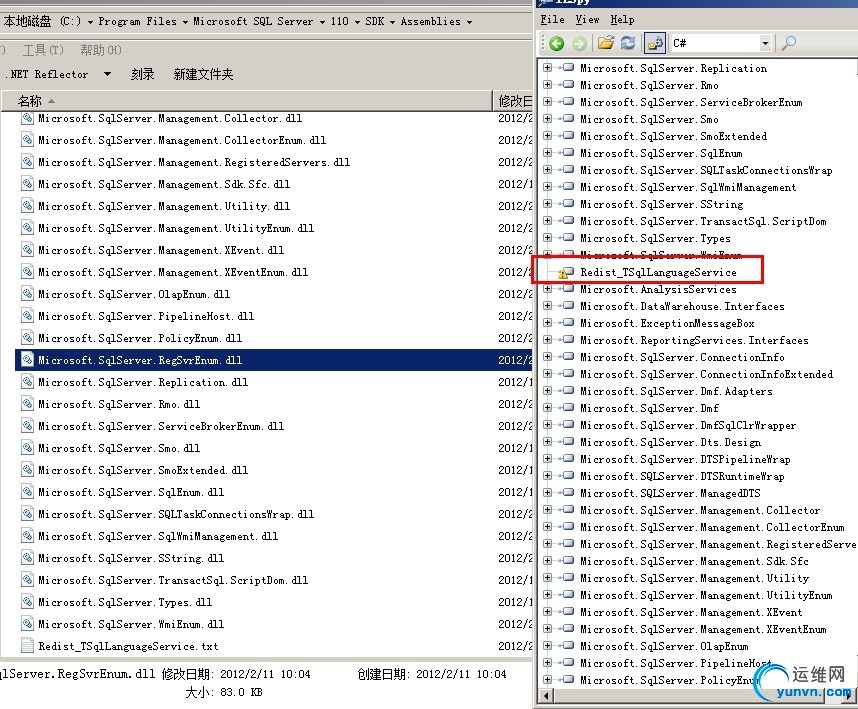Expand Microsoft.SqlServer.Types node
This screenshot has height=709, width=858.
pyautogui.click(x=547, y=237)
